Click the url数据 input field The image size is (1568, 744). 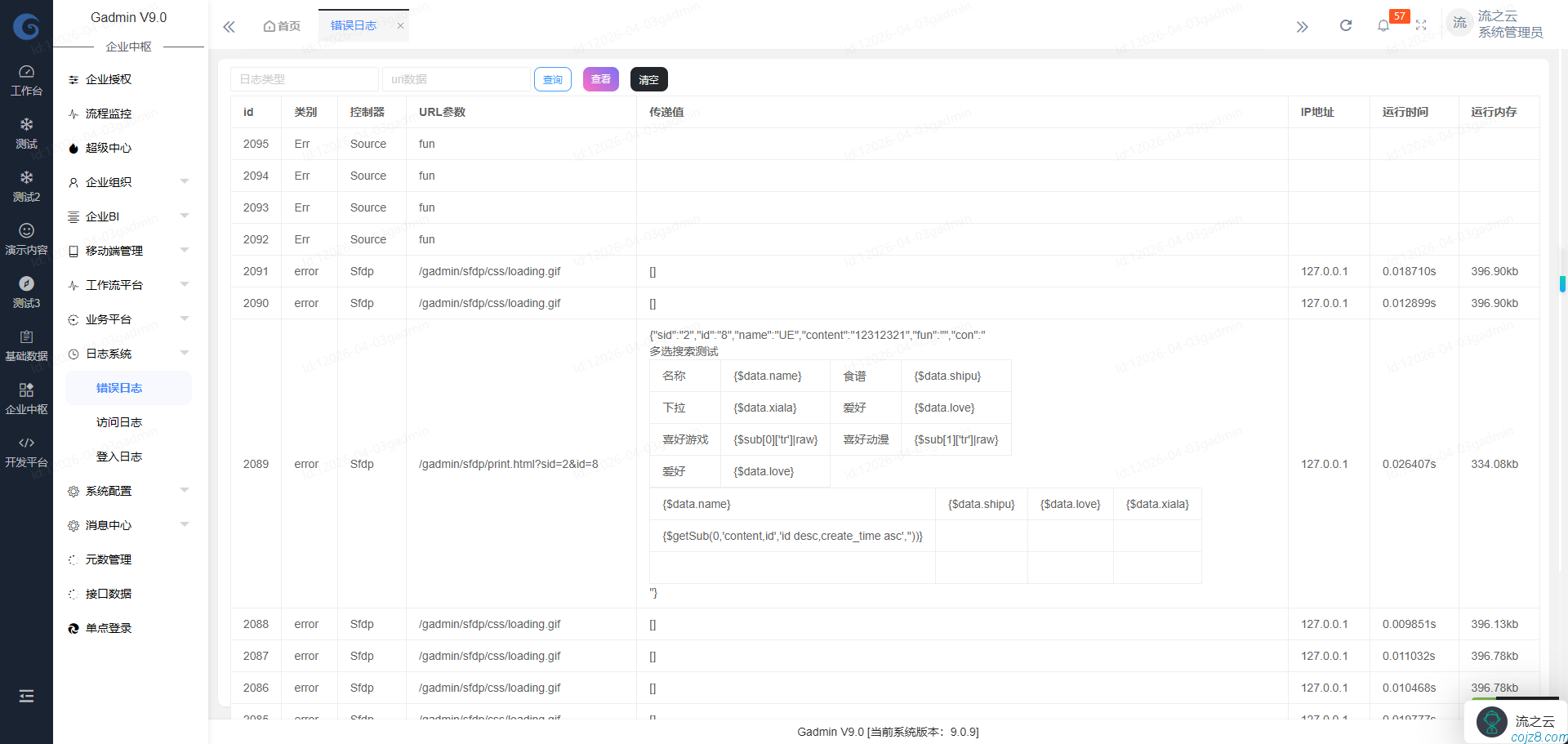pyautogui.click(x=456, y=78)
